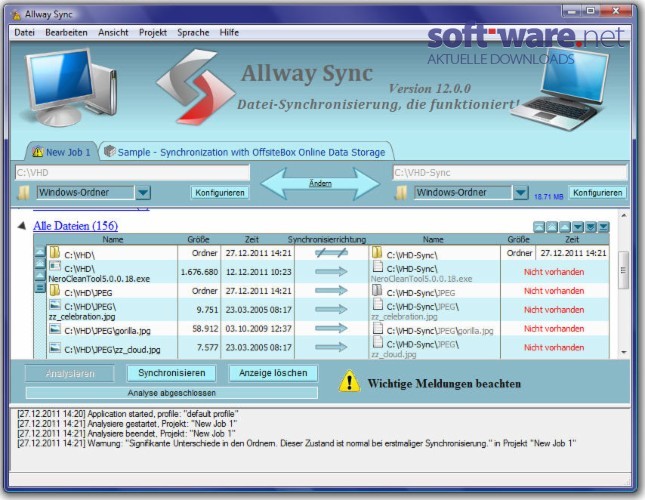Screen dimensions: 645x500
Task: Click the left Konfigurieren button
Action: click(x=220, y=192)
